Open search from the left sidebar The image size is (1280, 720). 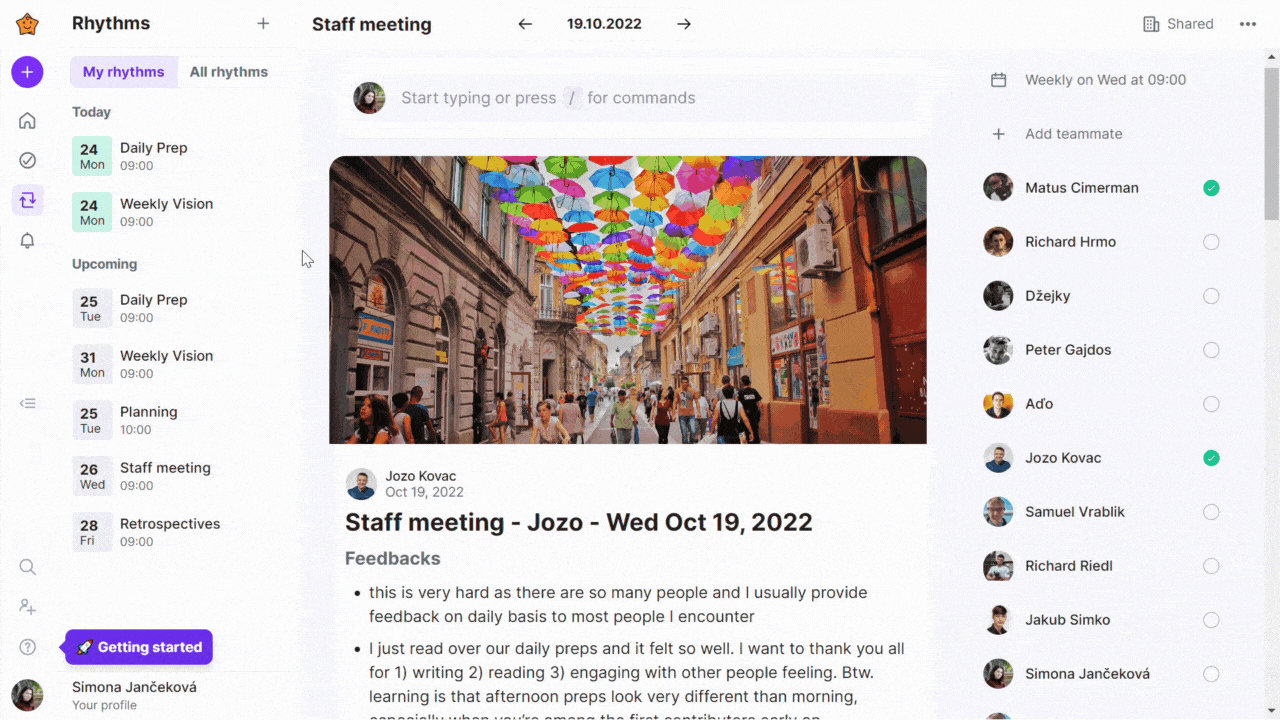[x=27, y=567]
